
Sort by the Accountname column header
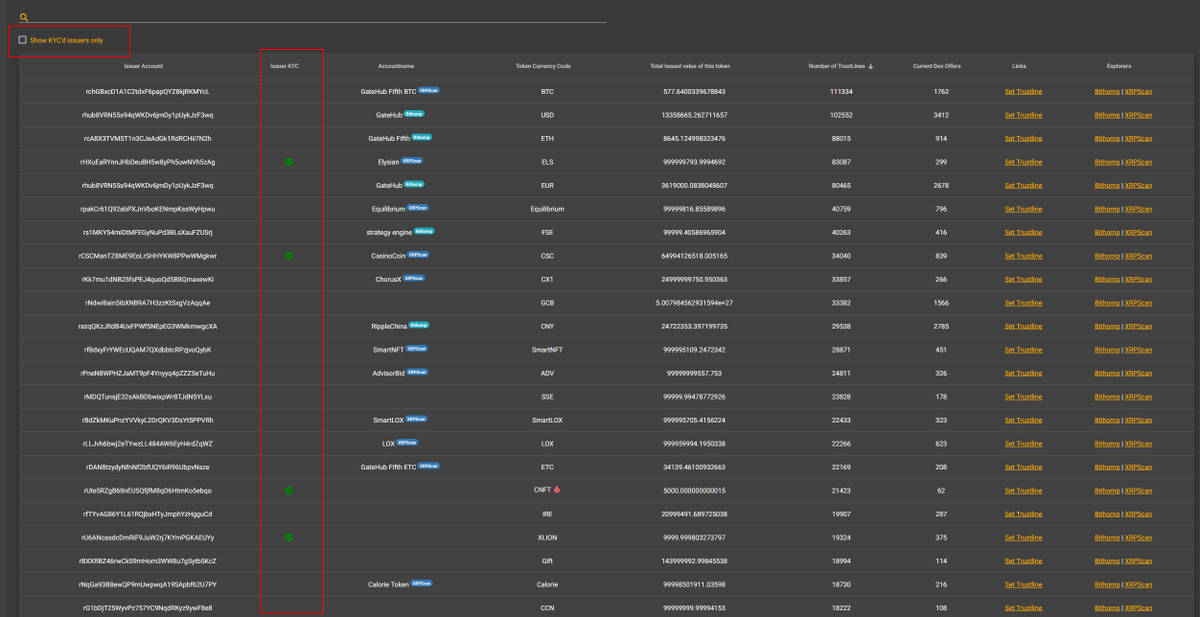(x=396, y=66)
